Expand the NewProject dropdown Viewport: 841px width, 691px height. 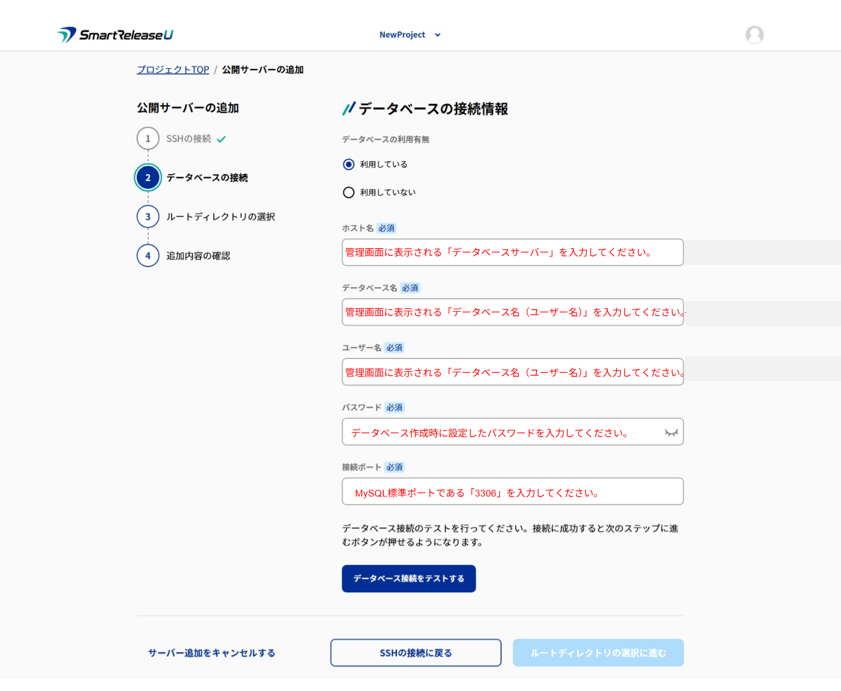410,35
